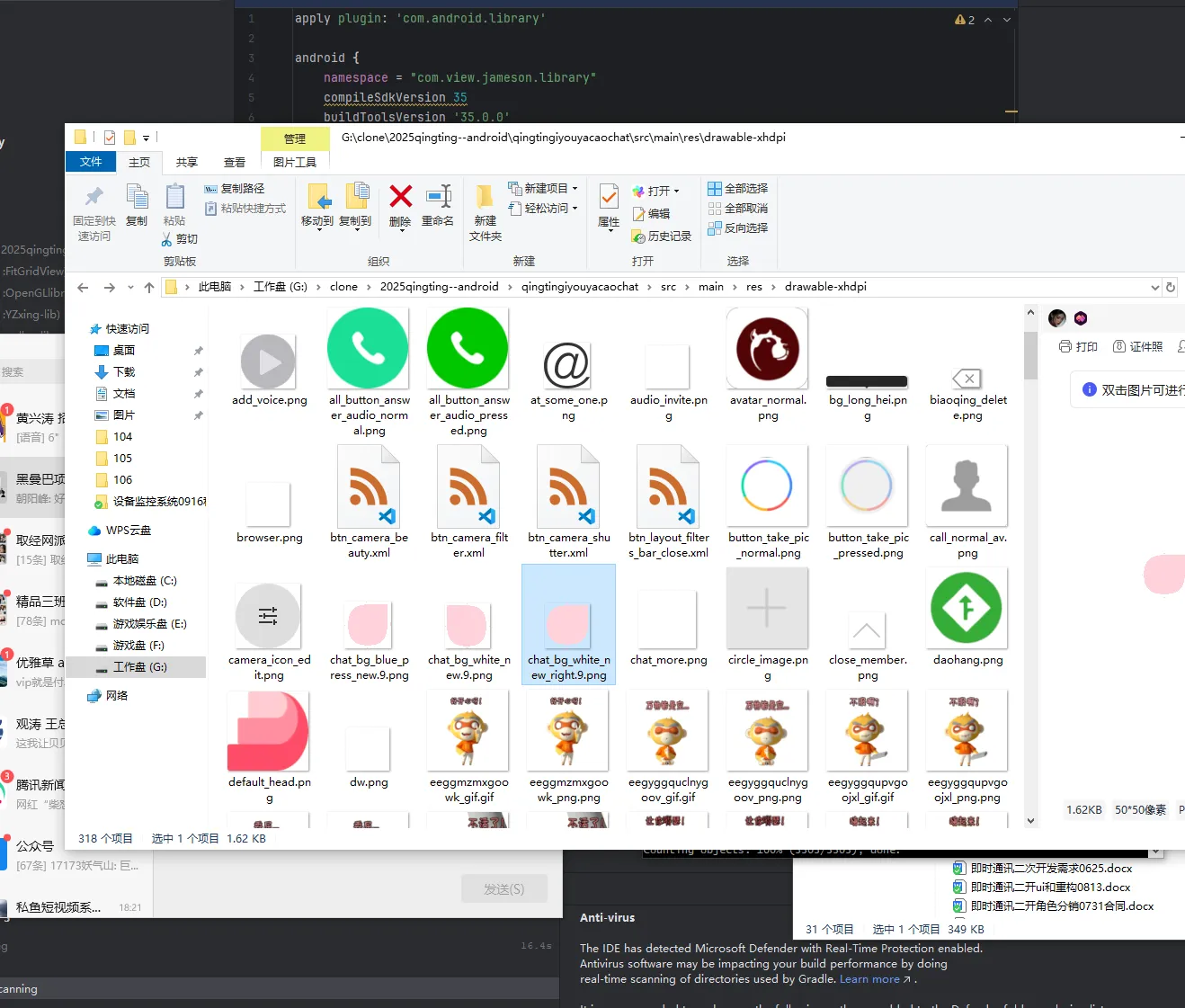Click the 'qingtingiyouyacaochat' breadcrumb segment
Screen dimensions: 1185x1008
coord(580,287)
